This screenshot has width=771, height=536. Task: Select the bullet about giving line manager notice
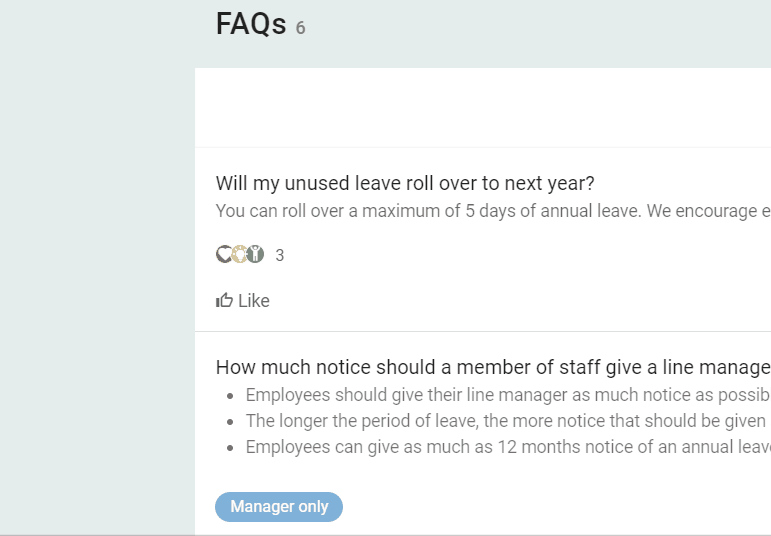click(x=508, y=395)
